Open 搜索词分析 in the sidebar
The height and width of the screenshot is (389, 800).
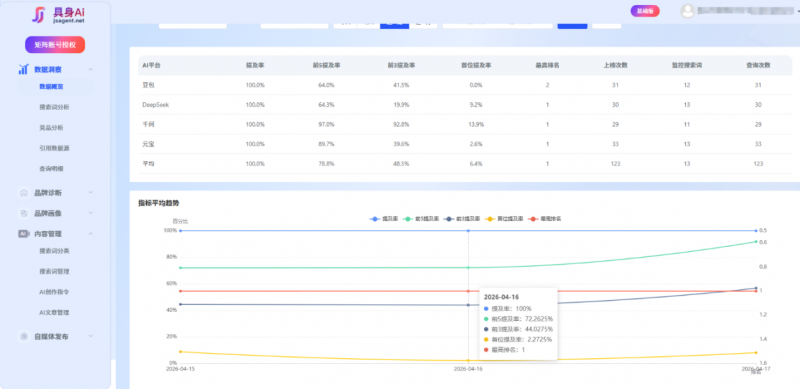[x=54, y=107]
